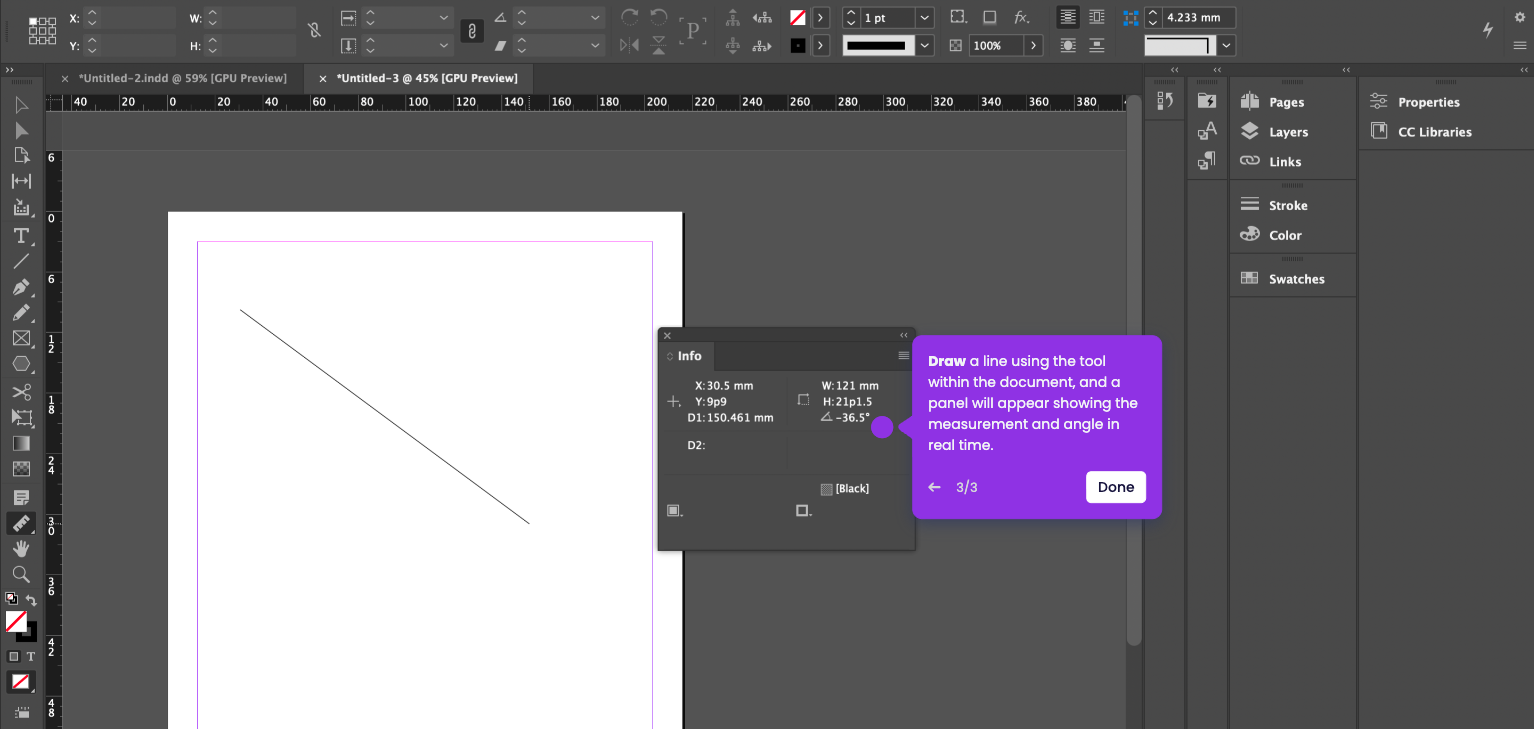Select the Gradient Swatch tool
The height and width of the screenshot is (729, 1534).
coord(21,443)
